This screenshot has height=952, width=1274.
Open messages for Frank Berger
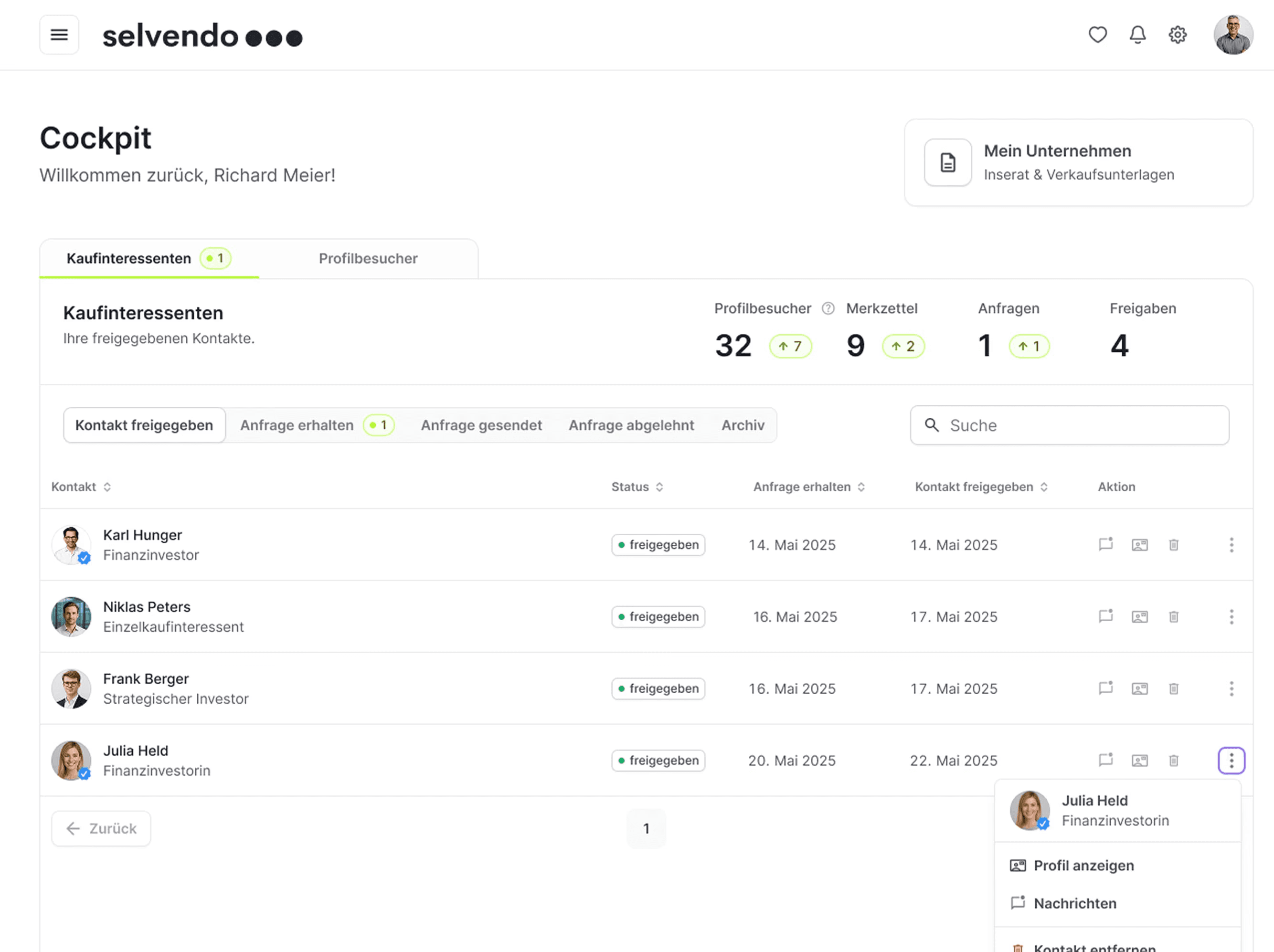[x=1106, y=689]
